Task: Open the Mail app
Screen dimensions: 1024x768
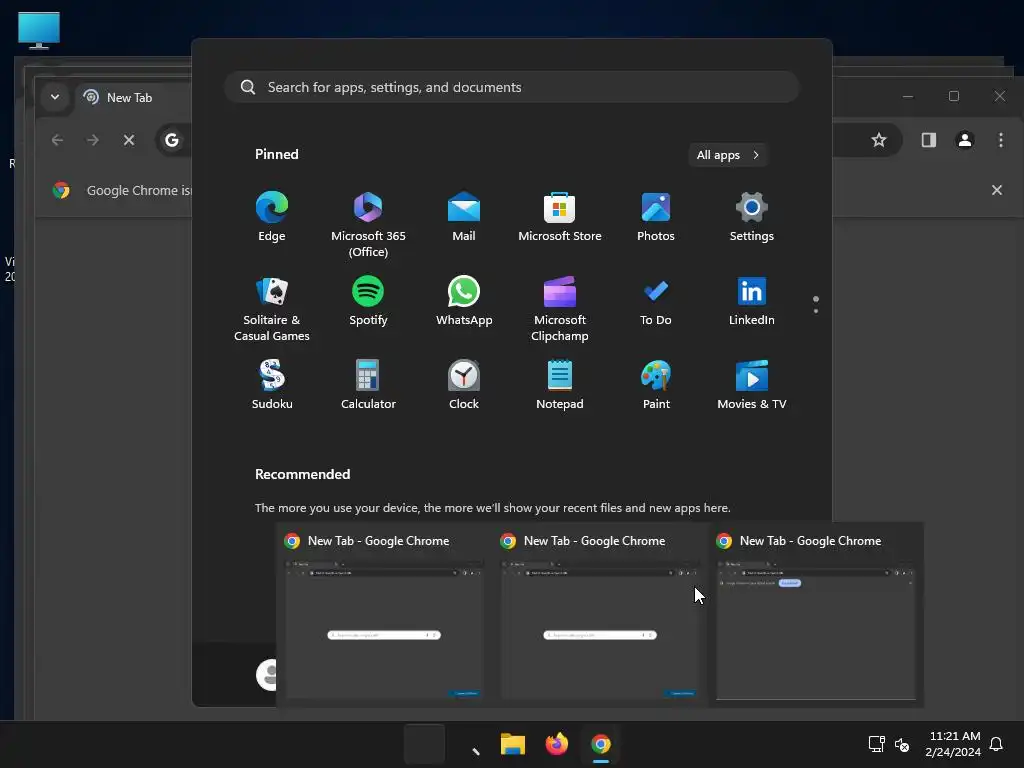Action: (464, 217)
